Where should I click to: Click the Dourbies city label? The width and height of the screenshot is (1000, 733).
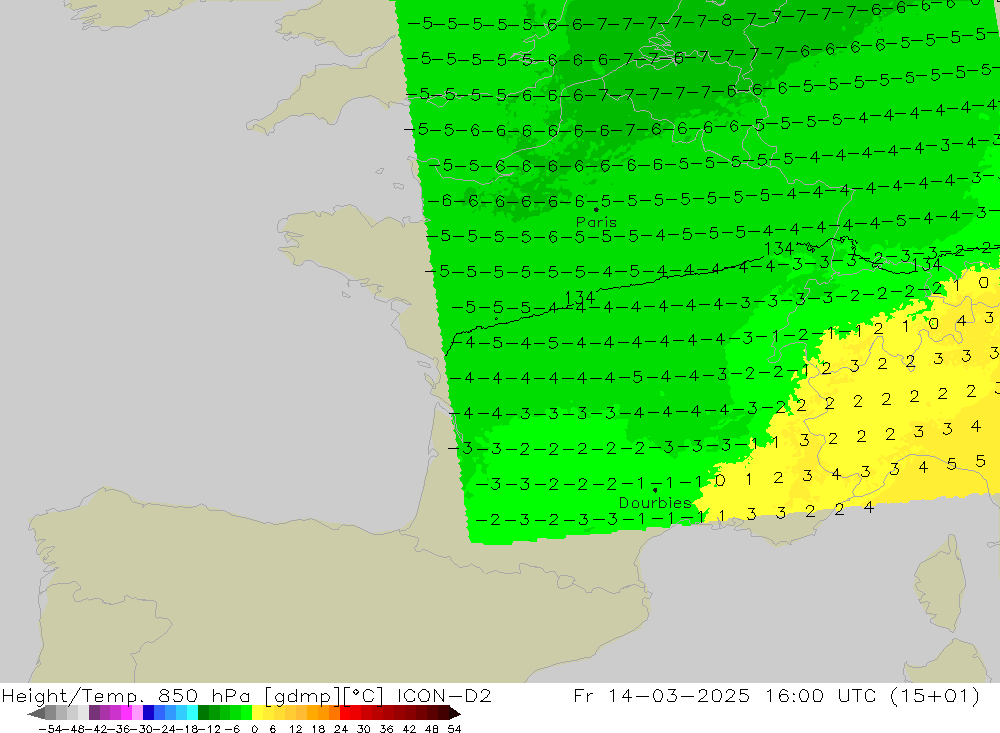[655, 503]
